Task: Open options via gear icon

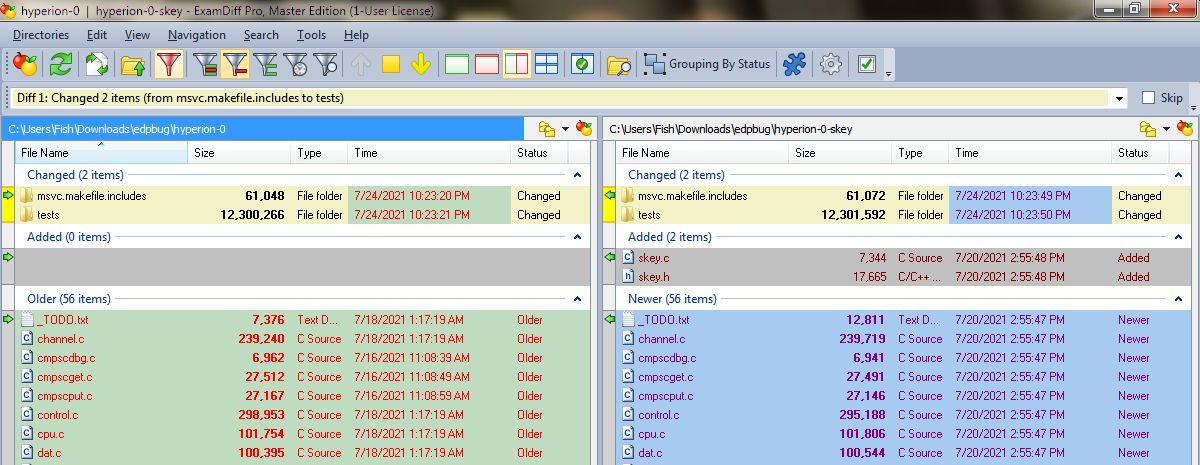Action: pos(830,64)
